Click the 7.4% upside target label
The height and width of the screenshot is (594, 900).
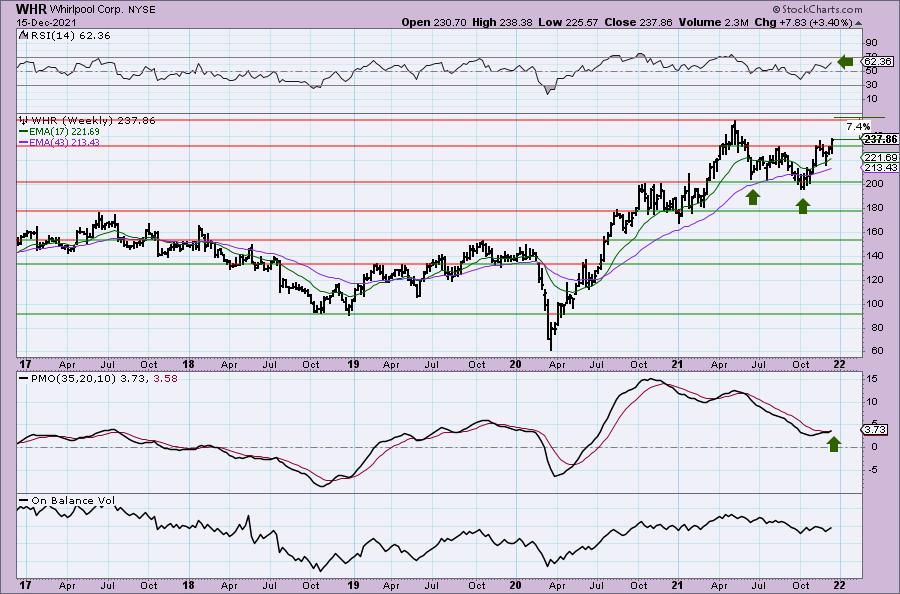859,126
